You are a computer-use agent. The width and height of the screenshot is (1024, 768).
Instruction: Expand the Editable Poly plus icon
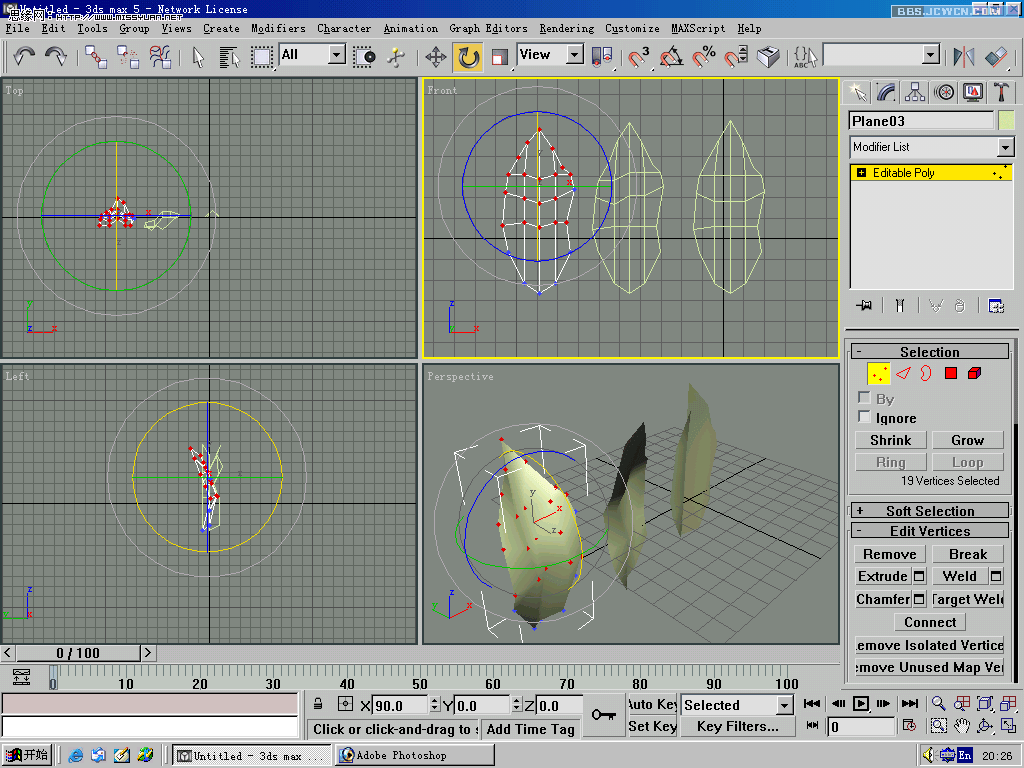pyautogui.click(x=861, y=173)
